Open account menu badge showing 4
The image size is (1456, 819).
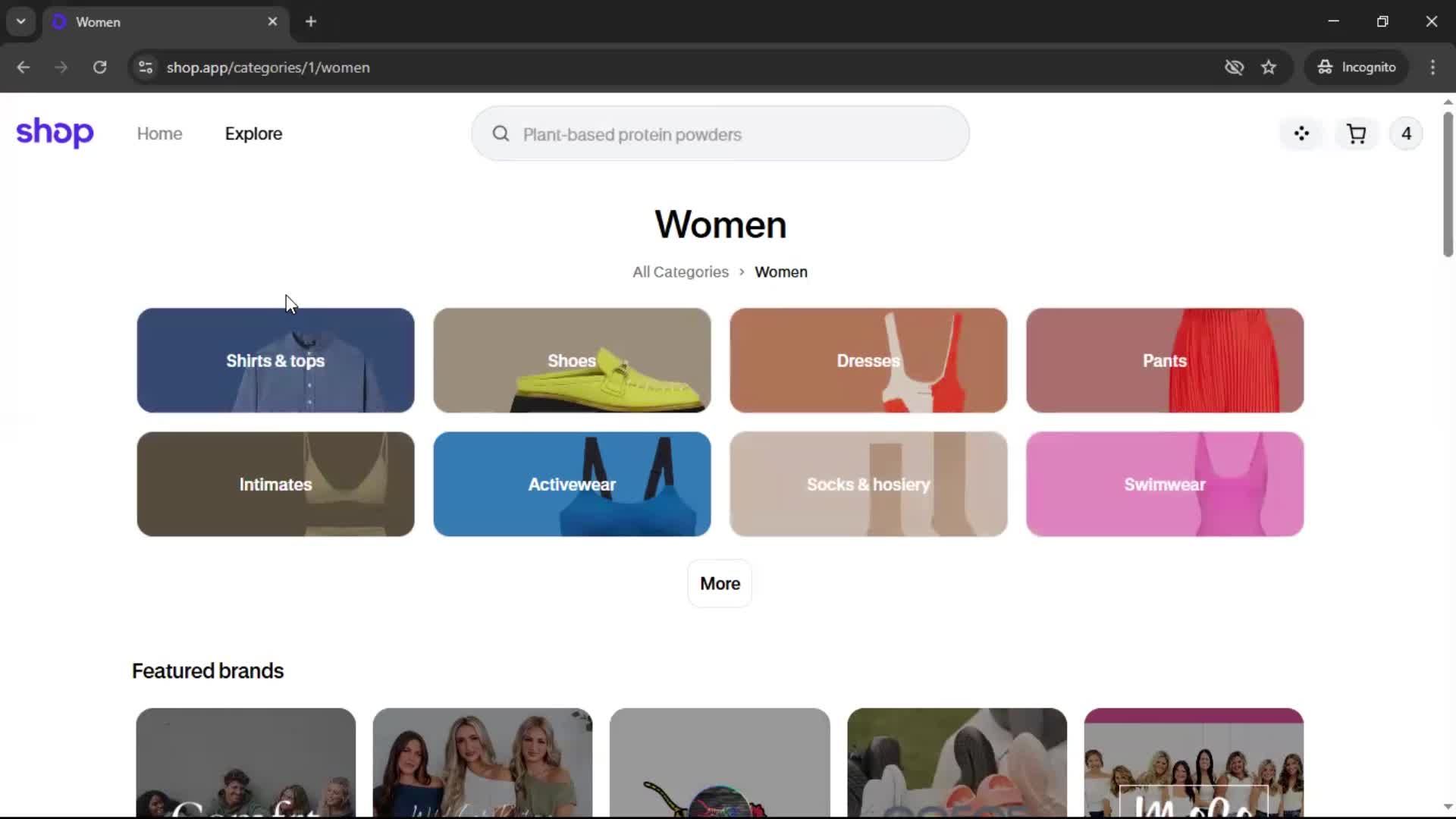click(x=1406, y=134)
